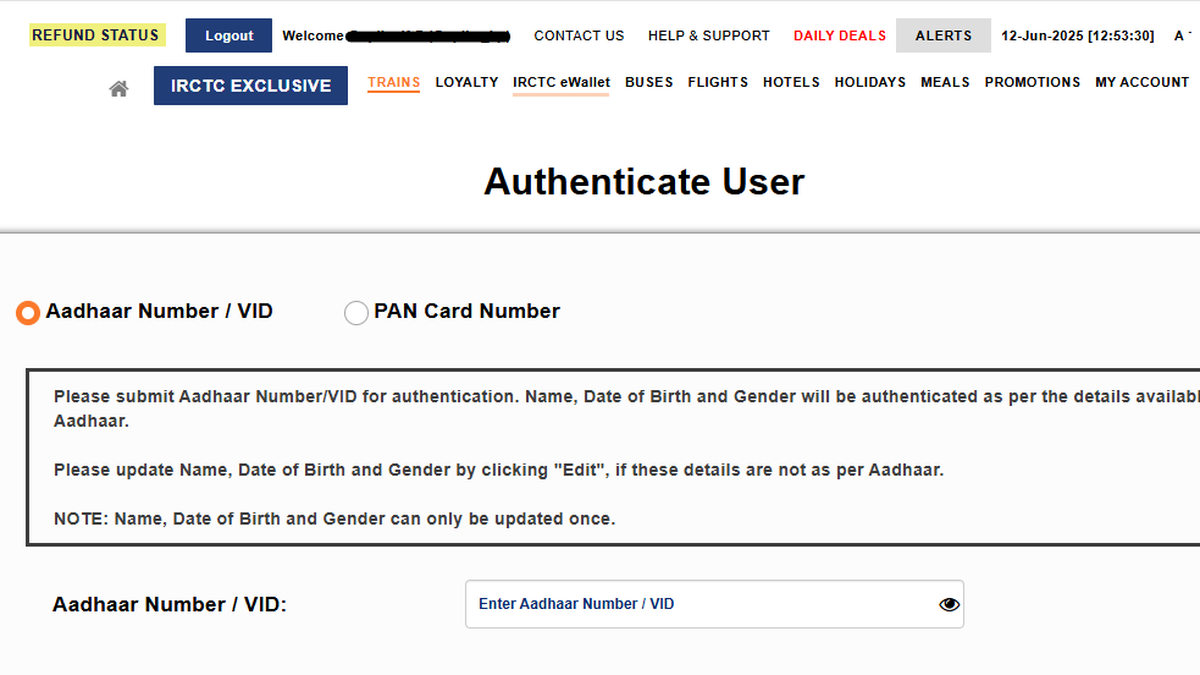Select the Aadhaar Number / VID radio button
1200x675 pixels.
pyautogui.click(x=27, y=312)
